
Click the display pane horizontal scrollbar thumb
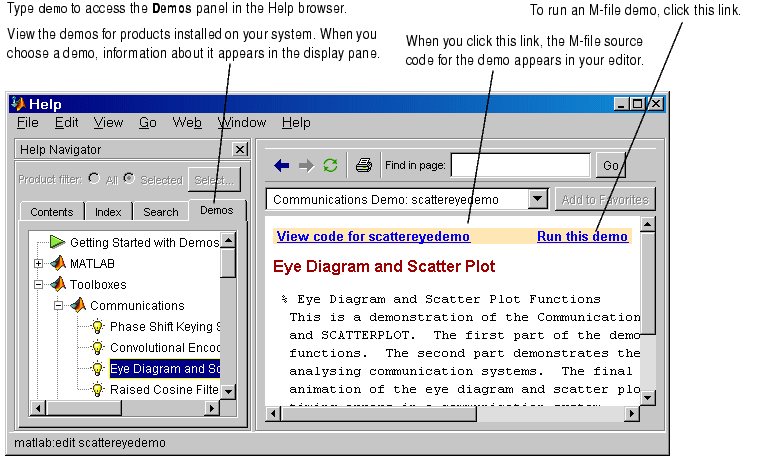[379, 414]
